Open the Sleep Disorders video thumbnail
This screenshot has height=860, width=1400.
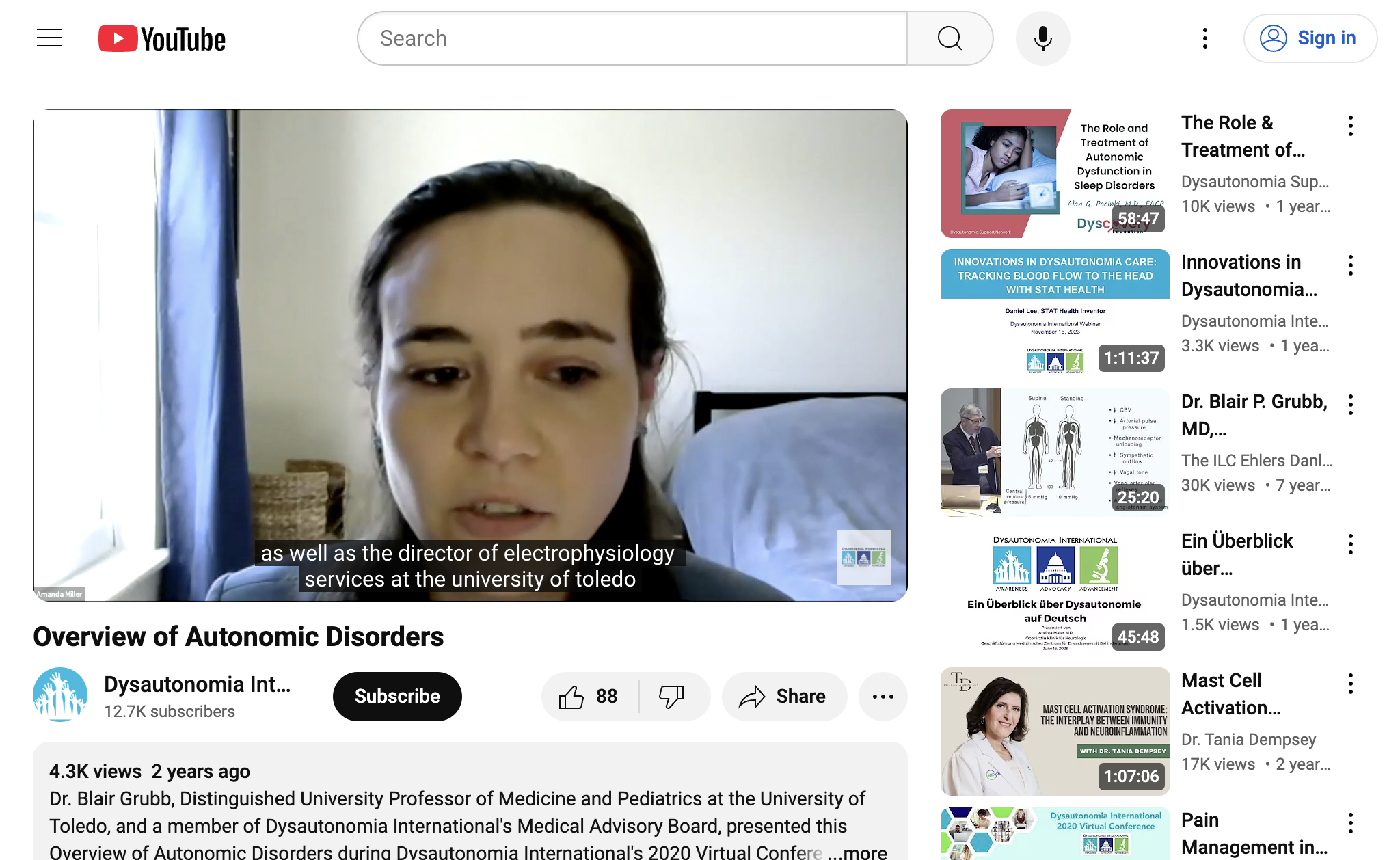(x=1055, y=174)
